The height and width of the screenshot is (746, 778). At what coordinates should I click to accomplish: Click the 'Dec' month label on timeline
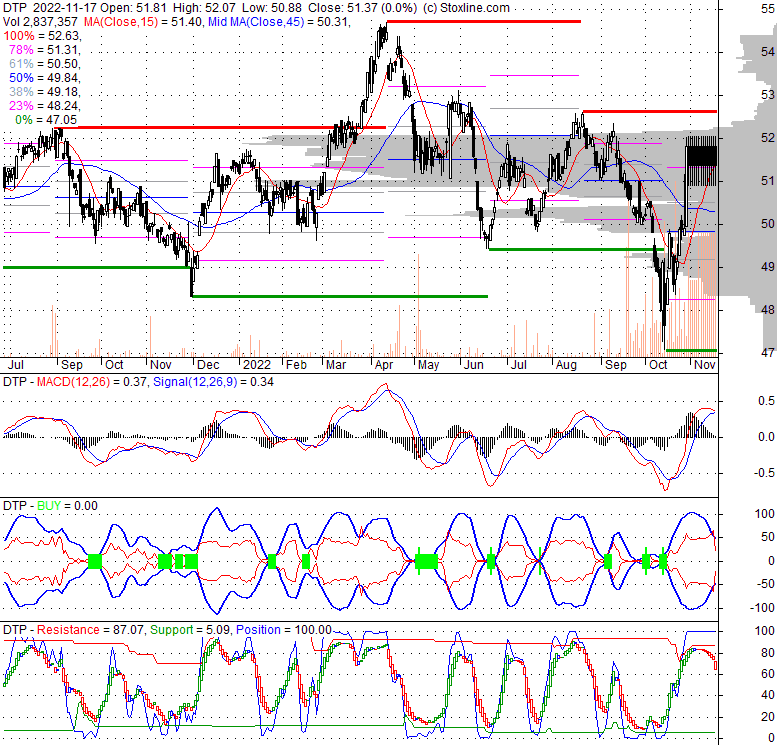(208, 365)
